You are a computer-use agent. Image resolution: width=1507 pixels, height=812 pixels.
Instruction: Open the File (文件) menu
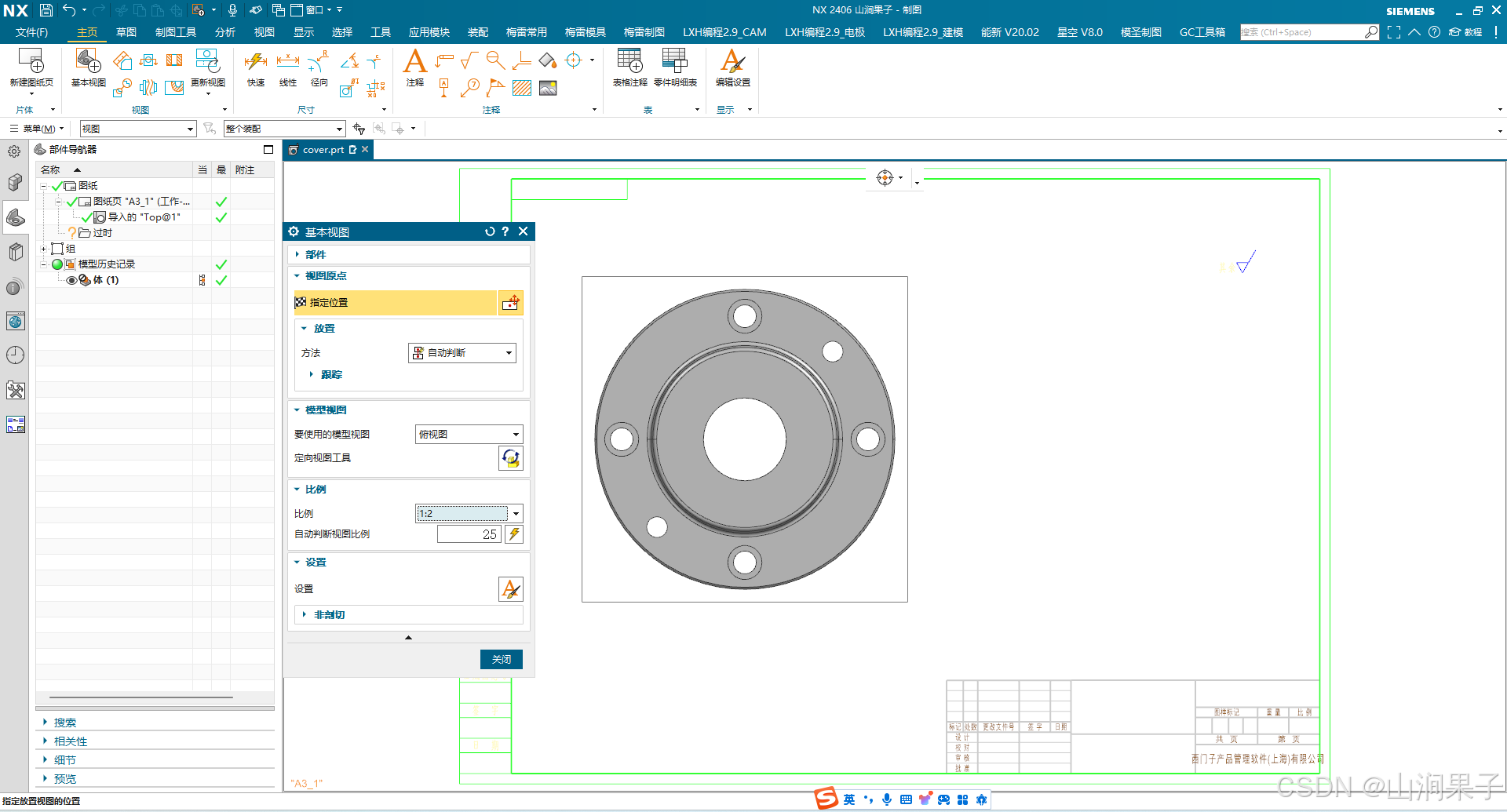point(32,32)
